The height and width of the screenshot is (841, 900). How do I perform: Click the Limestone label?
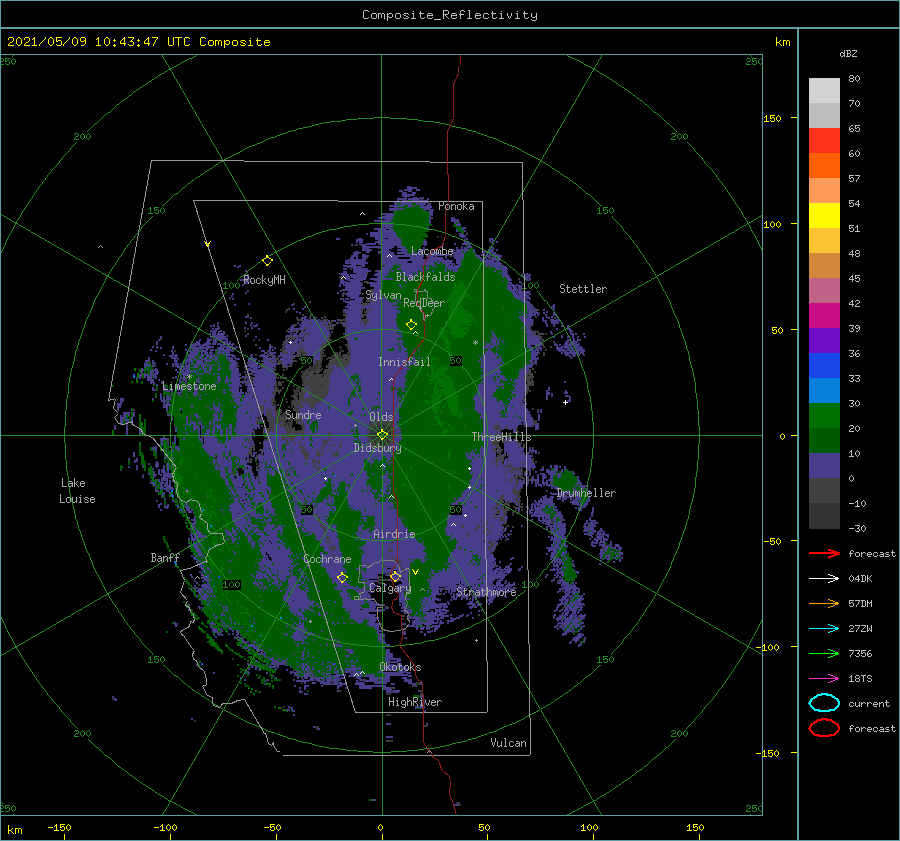[x=189, y=386]
